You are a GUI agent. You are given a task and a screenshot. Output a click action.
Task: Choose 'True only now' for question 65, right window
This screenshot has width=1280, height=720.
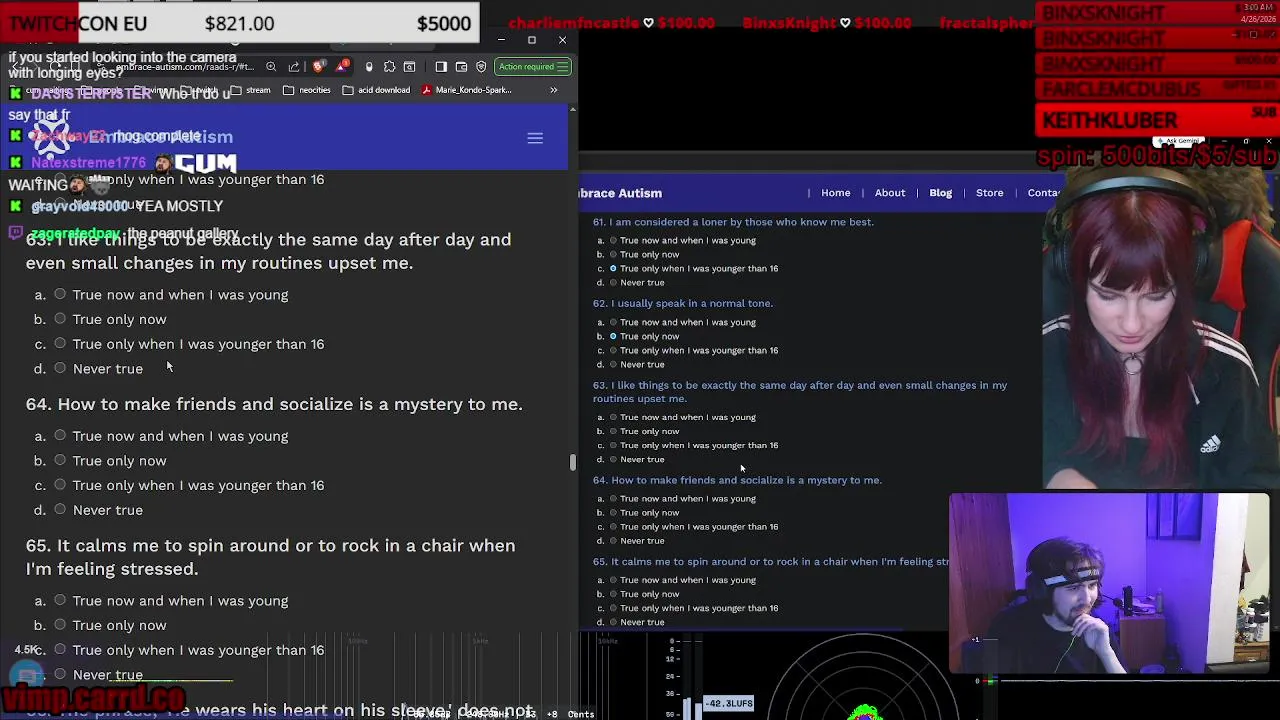(613, 594)
